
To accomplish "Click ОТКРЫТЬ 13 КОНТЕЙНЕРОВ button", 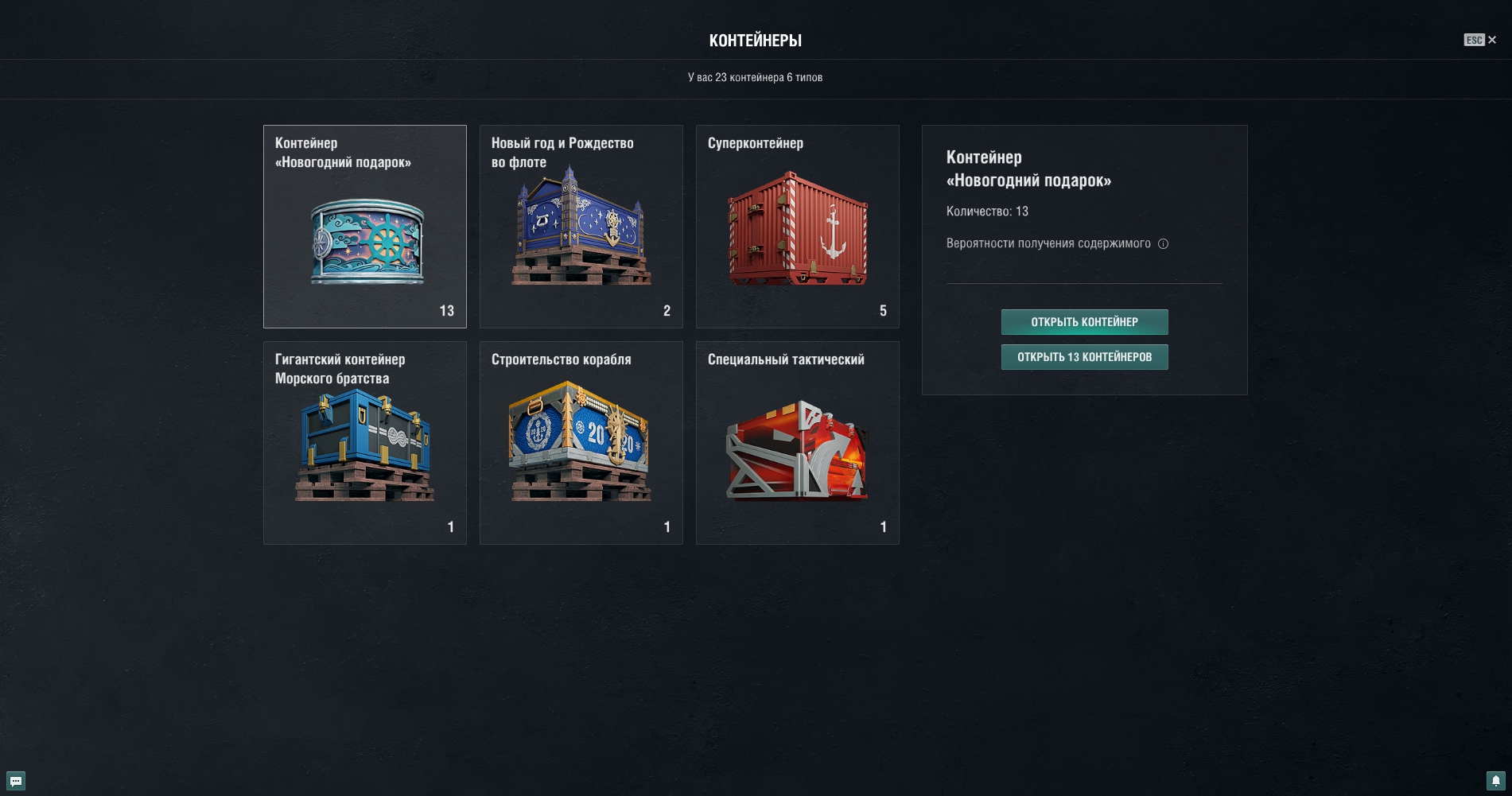I will click(1084, 357).
